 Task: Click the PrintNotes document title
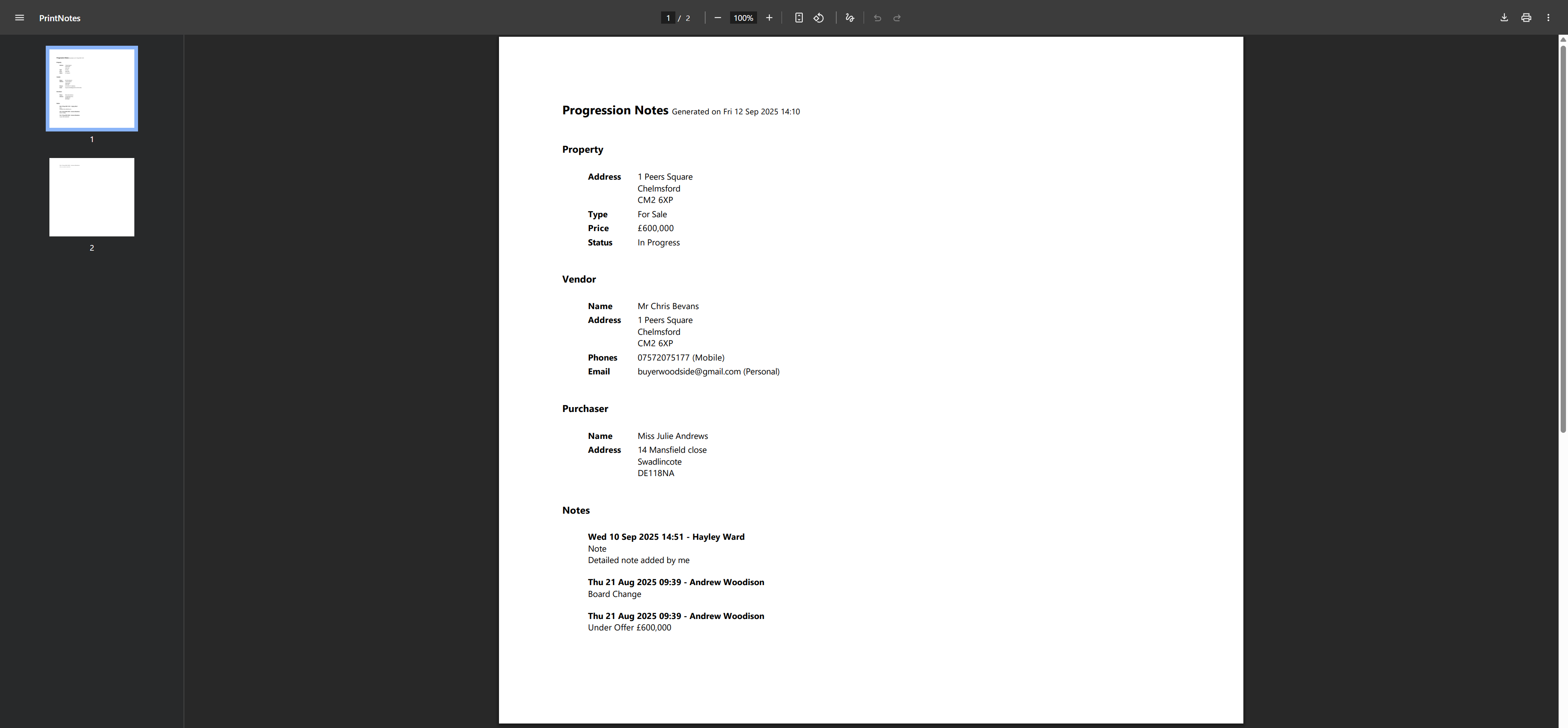pos(60,18)
